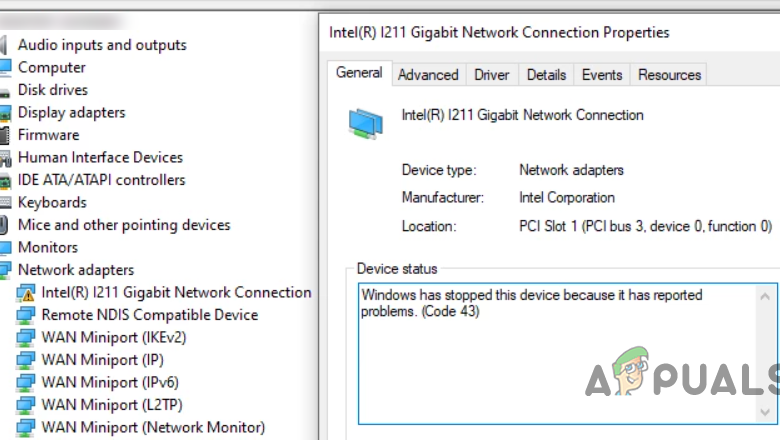Collapse the Network adapters category

click(x=4, y=270)
